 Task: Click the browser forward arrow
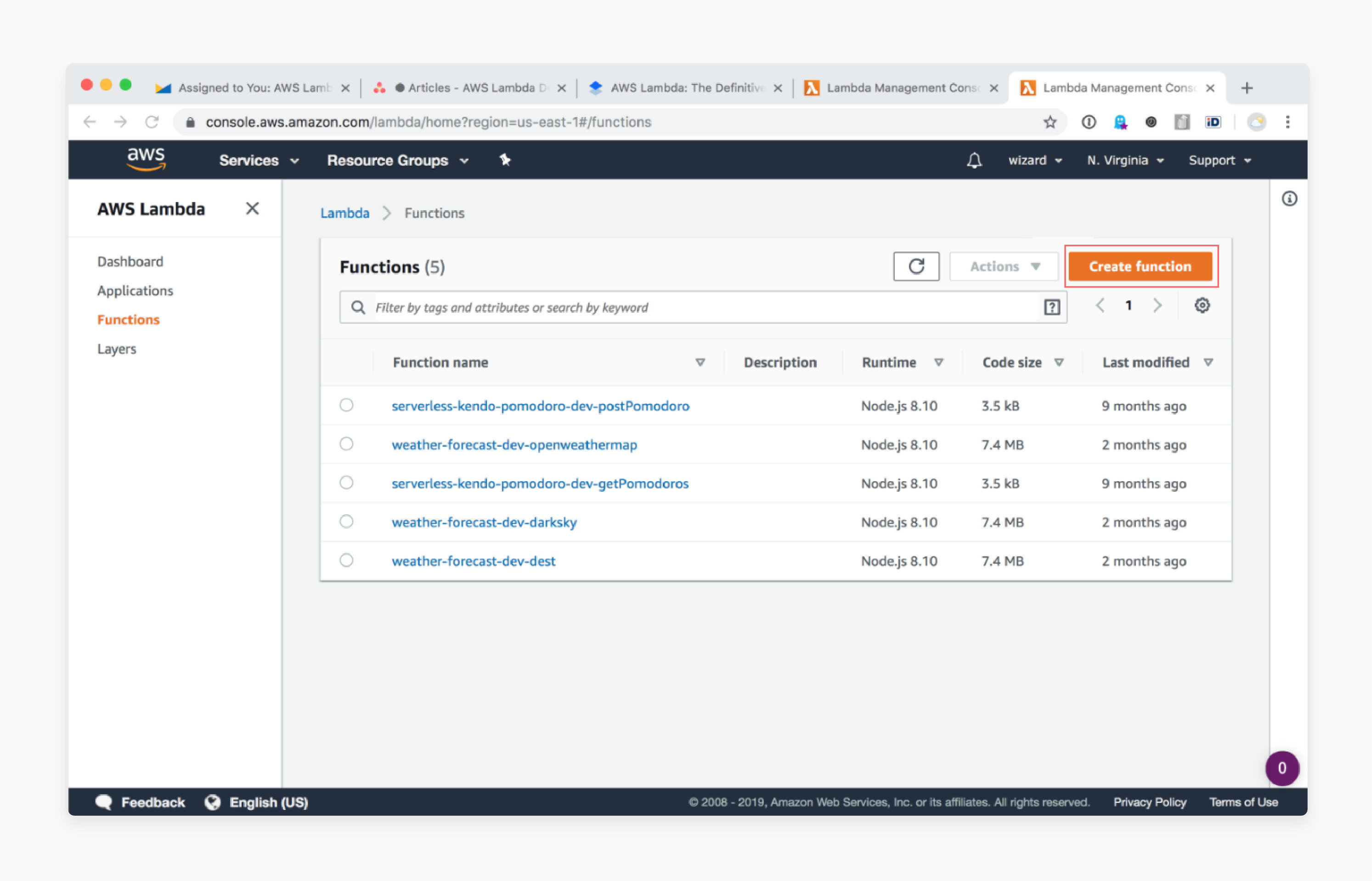pos(120,122)
